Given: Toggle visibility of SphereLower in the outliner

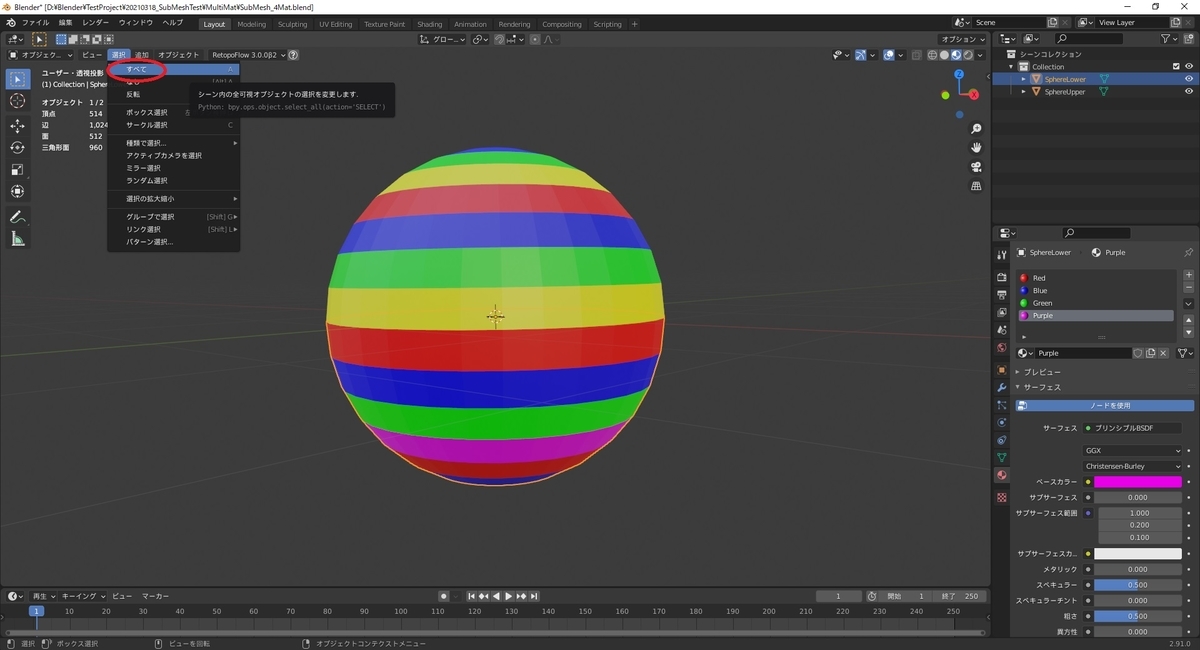Looking at the screenshot, I should point(1189,79).
